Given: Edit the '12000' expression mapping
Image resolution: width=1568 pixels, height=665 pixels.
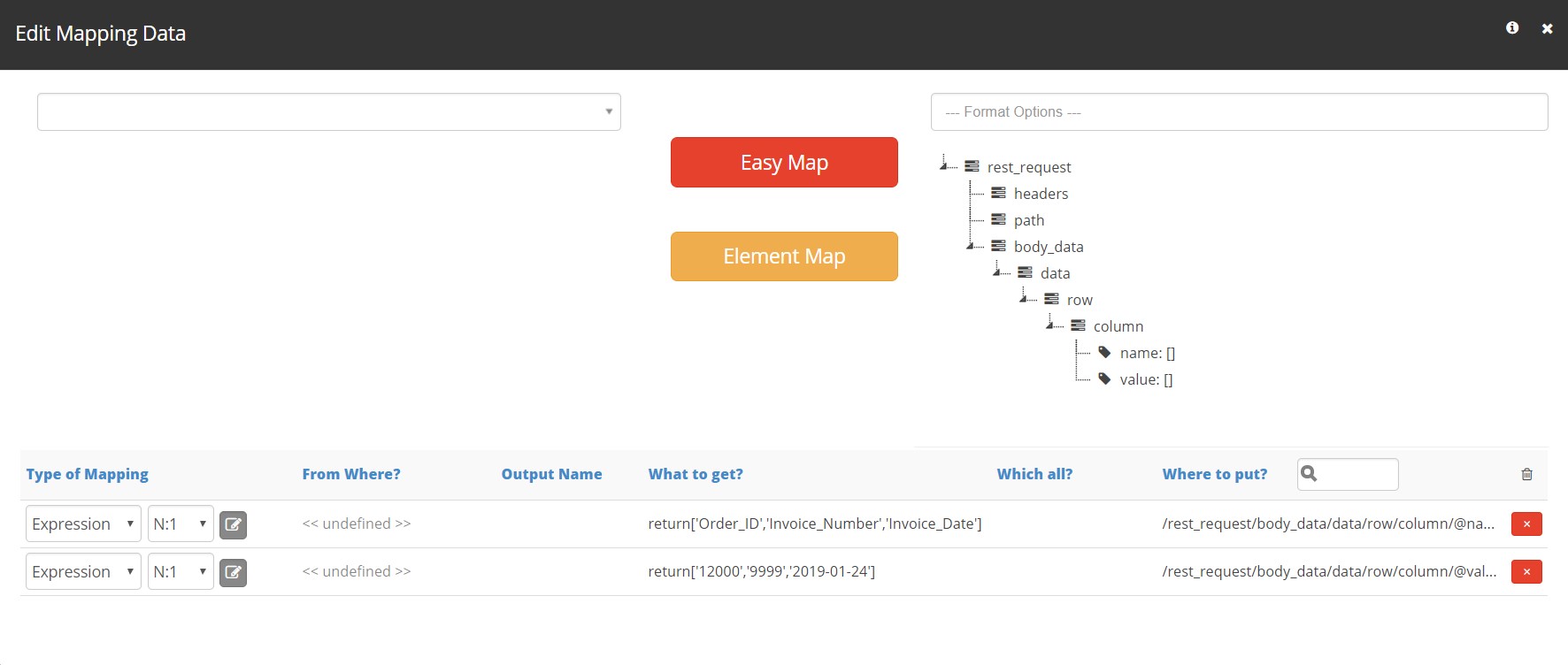Looking at the screenshot, I should [x=233, y=572].
